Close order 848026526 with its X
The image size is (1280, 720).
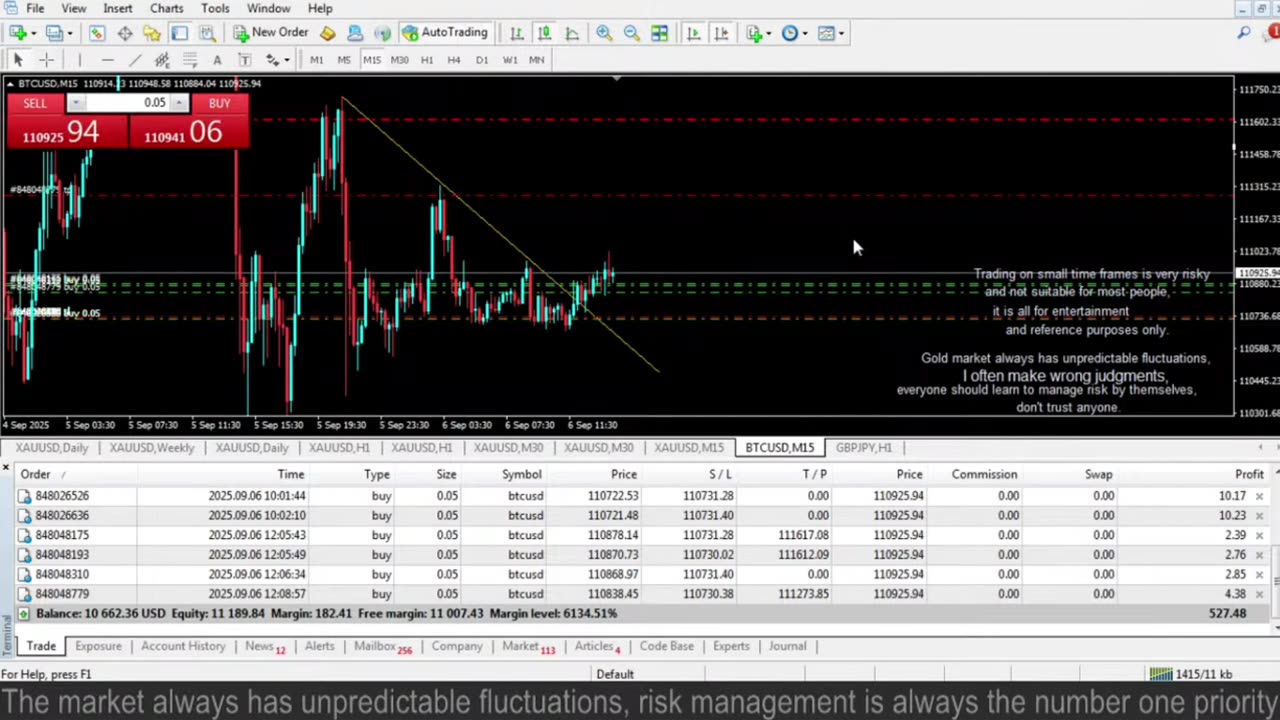pos(1259,496)
